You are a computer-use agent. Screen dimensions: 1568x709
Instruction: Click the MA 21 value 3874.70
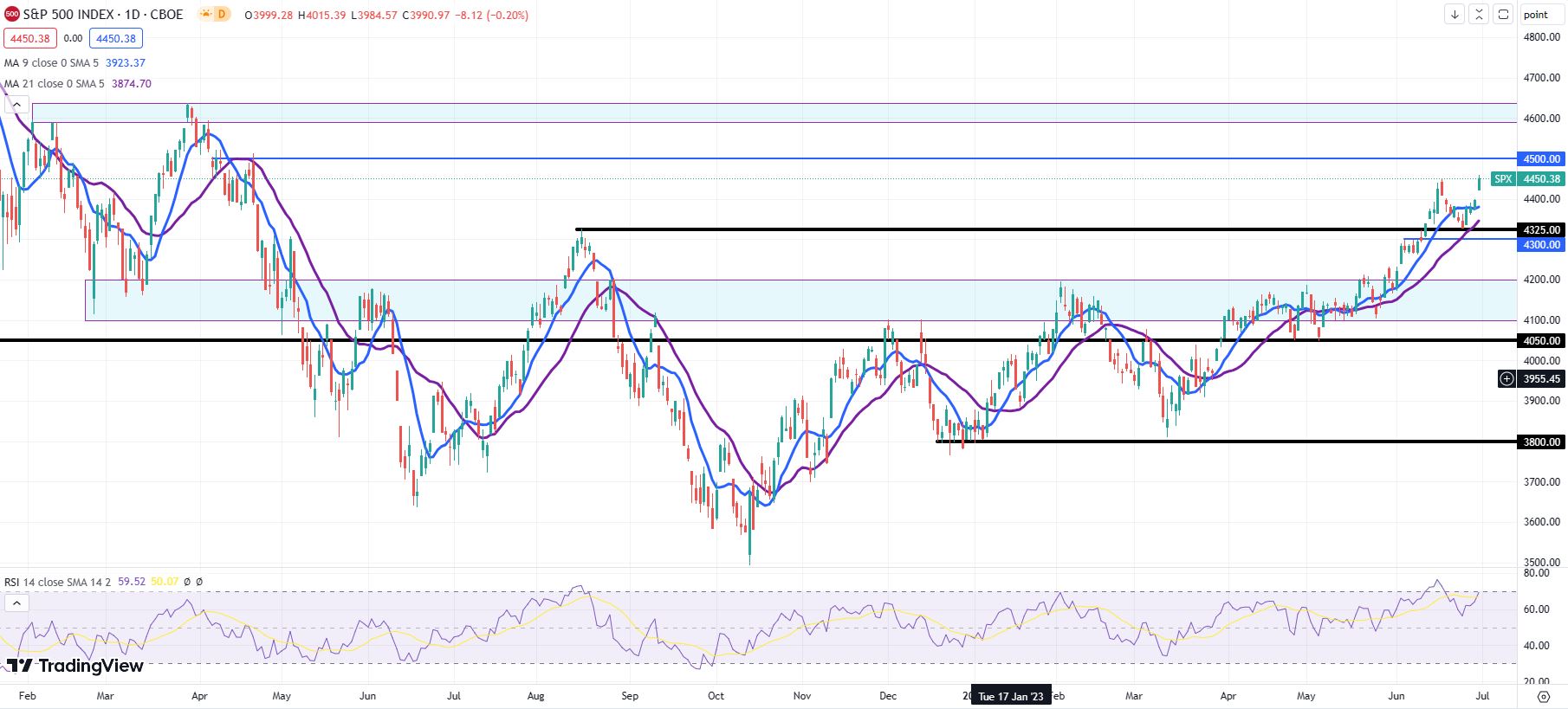click(131, 84)
